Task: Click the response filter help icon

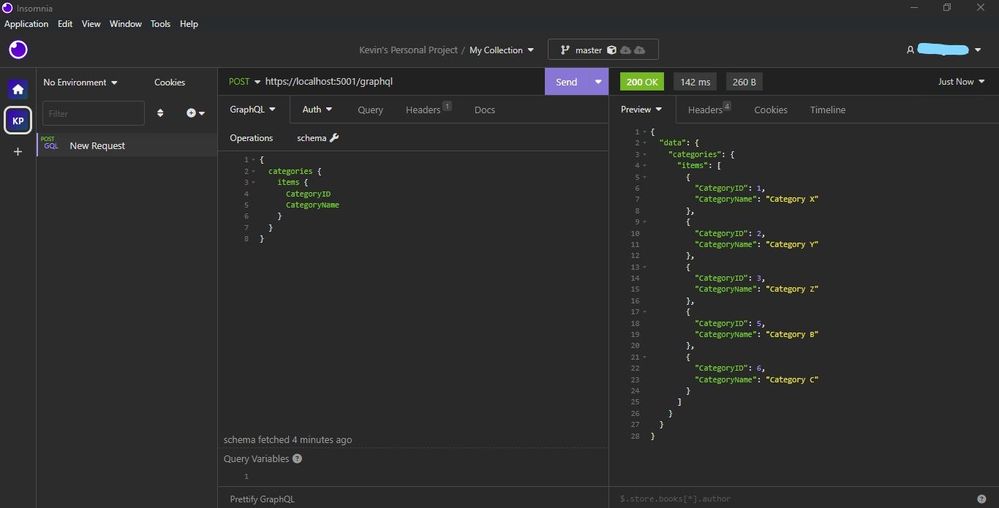Action: point(981,498)
